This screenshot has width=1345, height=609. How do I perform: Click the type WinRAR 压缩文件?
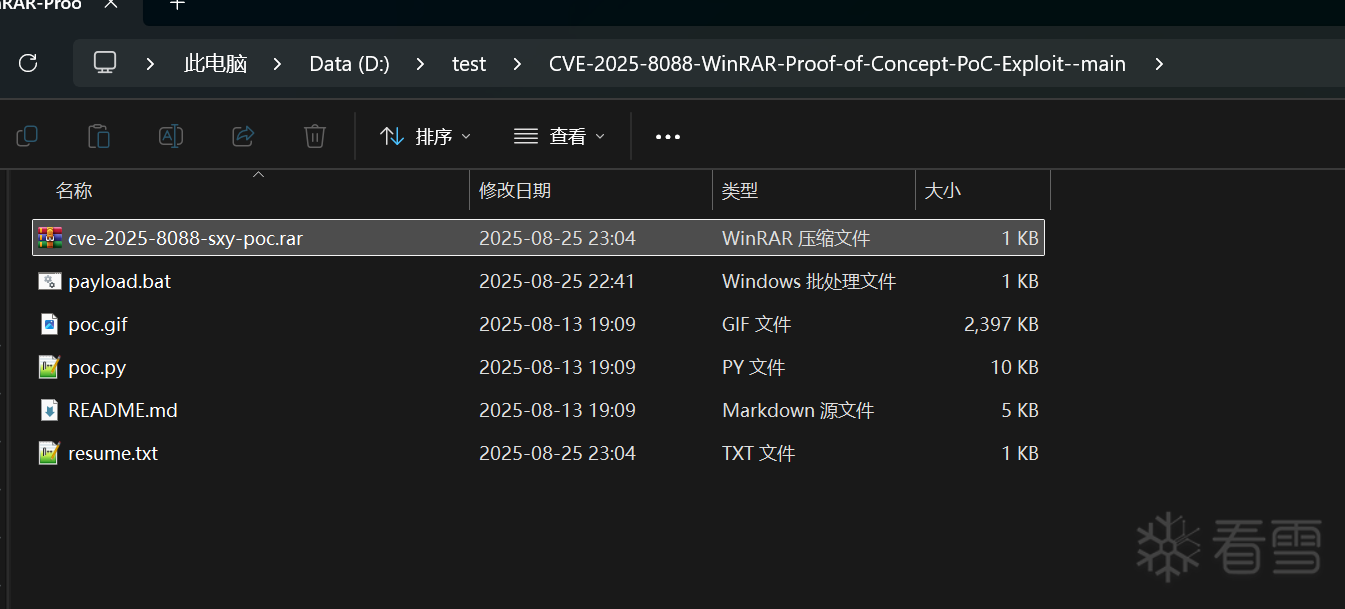click(x=796, y=238)
